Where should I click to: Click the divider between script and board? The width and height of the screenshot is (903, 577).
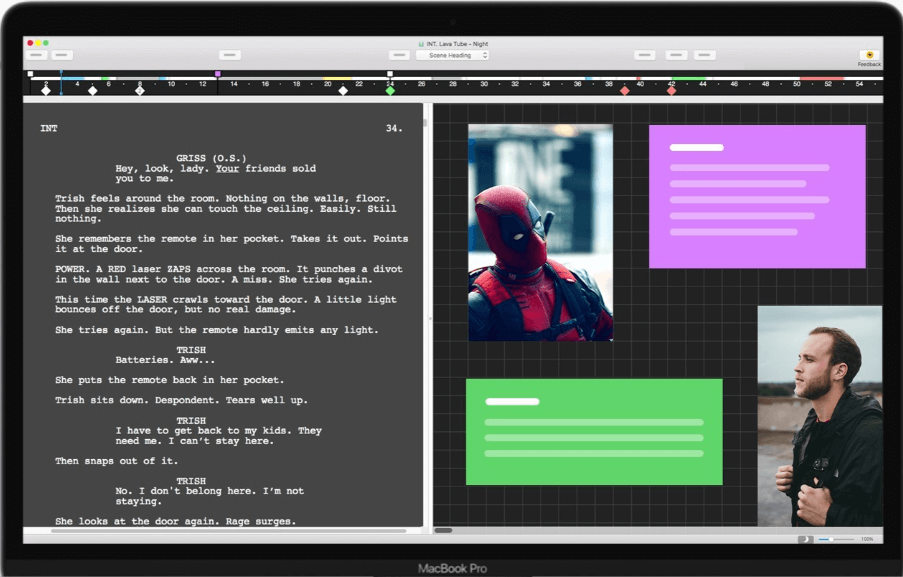pos(428,318)
